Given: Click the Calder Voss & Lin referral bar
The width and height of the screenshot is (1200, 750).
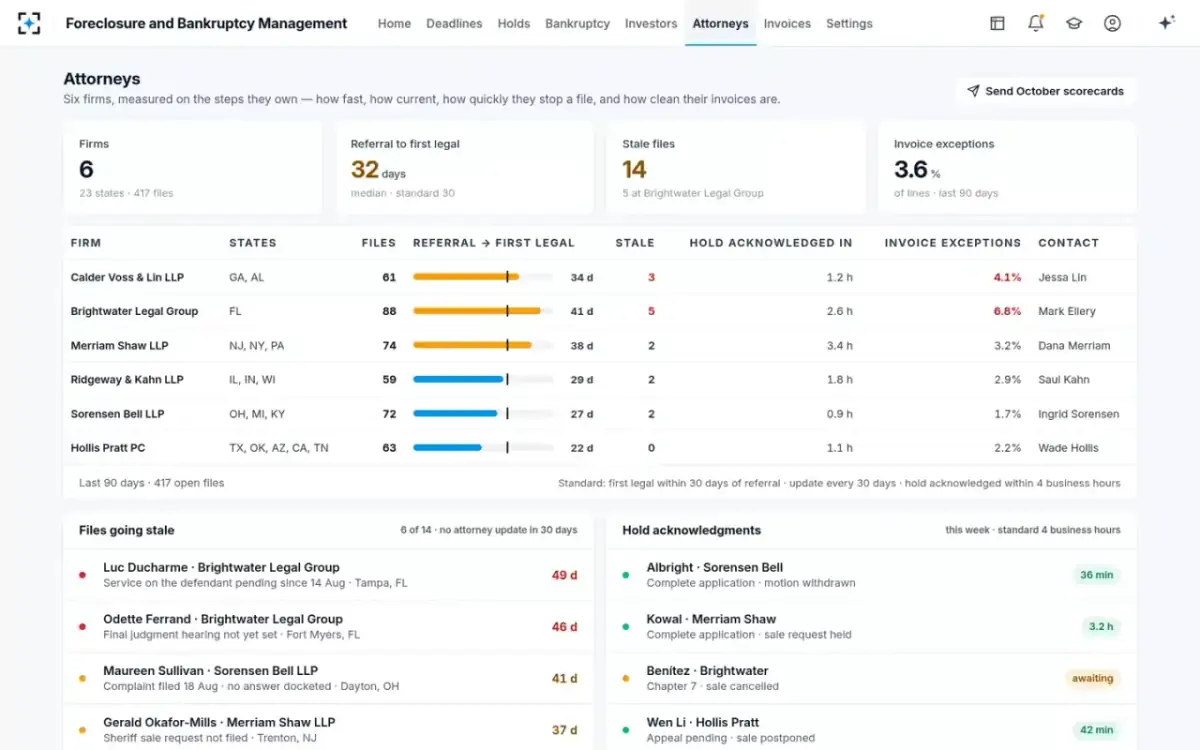Looking at the screenshot, I should pos(483,277).
